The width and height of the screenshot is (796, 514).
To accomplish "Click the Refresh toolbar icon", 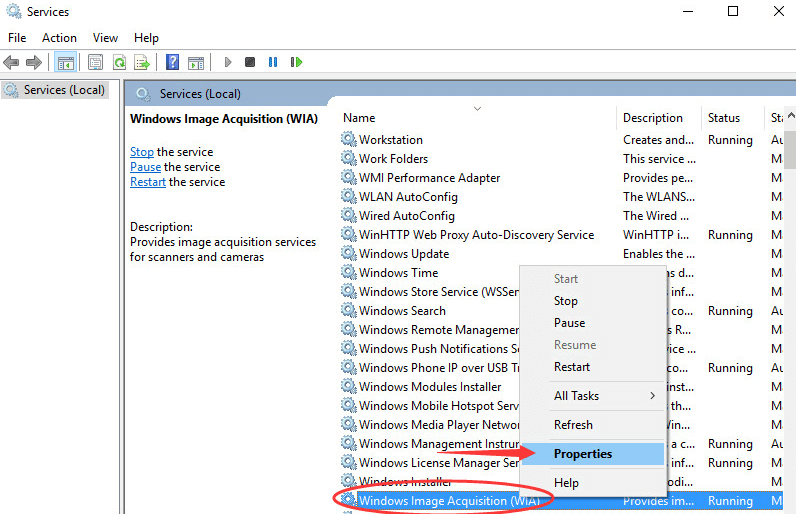I will (x=119, y=62).
